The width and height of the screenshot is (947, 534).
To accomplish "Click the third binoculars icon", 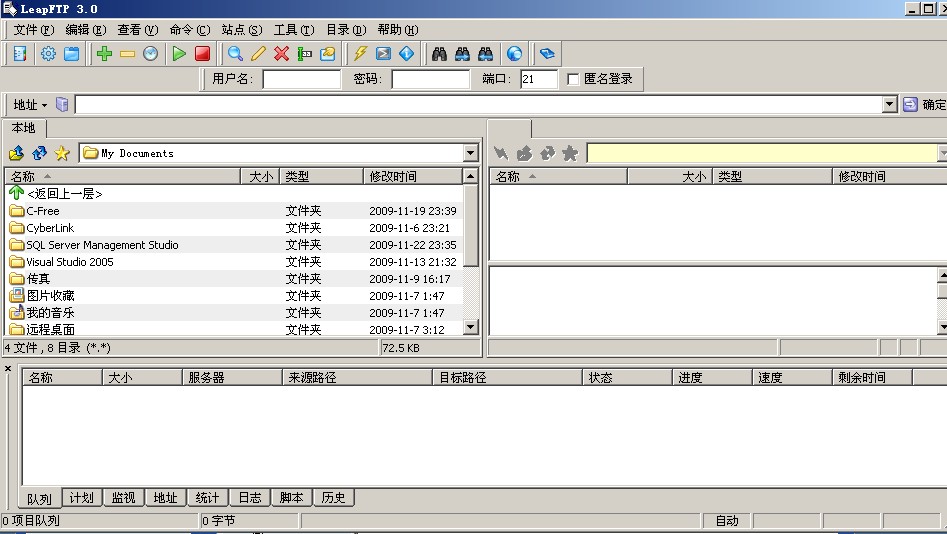I will (486, 54).
